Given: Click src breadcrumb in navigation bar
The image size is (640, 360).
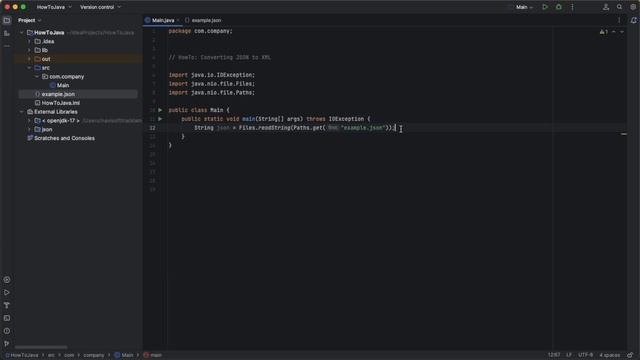Looking at the screenshot, I should point(51,355).
